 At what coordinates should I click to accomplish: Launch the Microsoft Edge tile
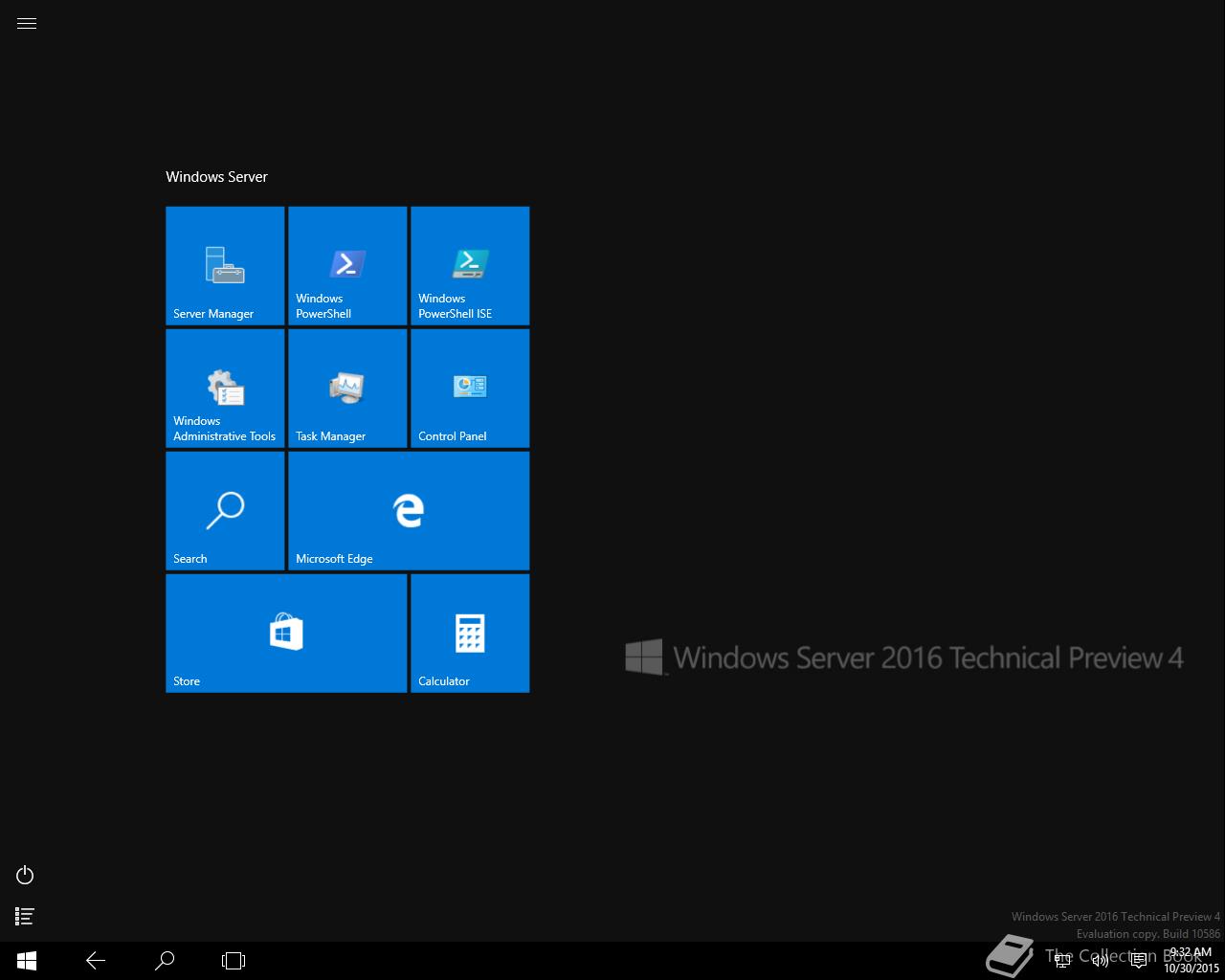(x=409, y=510)
